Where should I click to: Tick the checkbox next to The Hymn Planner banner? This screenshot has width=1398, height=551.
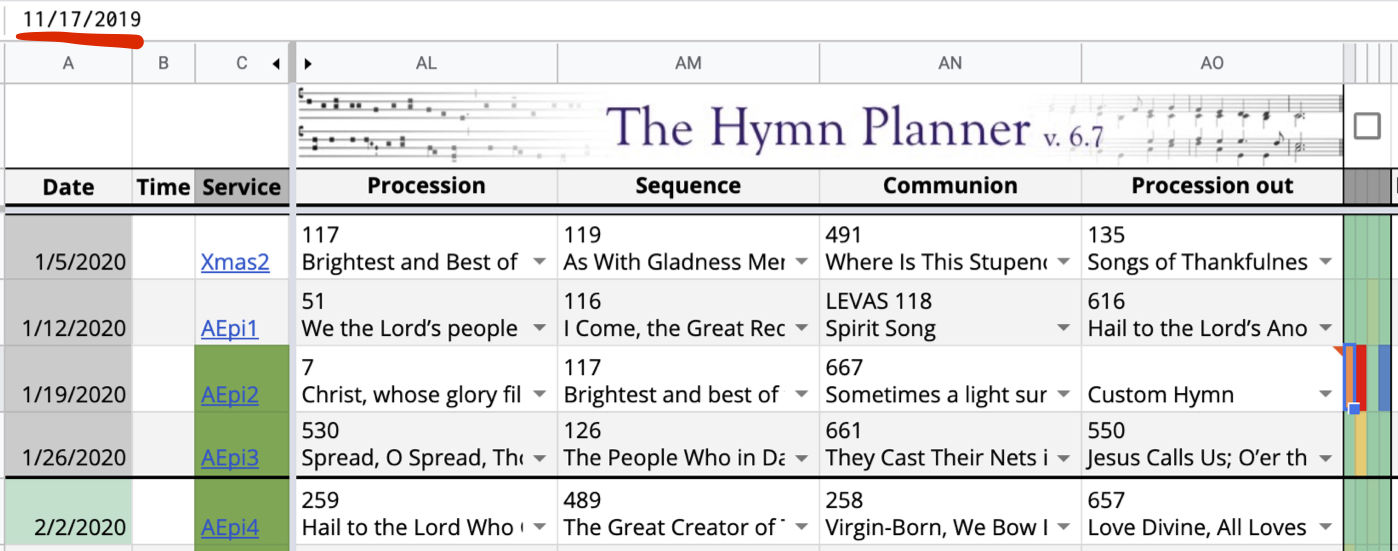tap(1367, 126)
